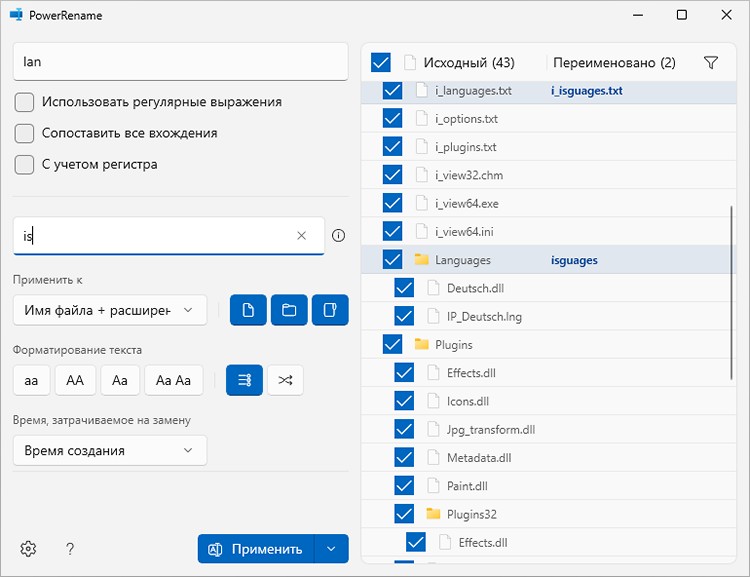The image size is (750, 577).
Task: Uncheck the i_languages.txt checkbox
Action: (392, 90)
